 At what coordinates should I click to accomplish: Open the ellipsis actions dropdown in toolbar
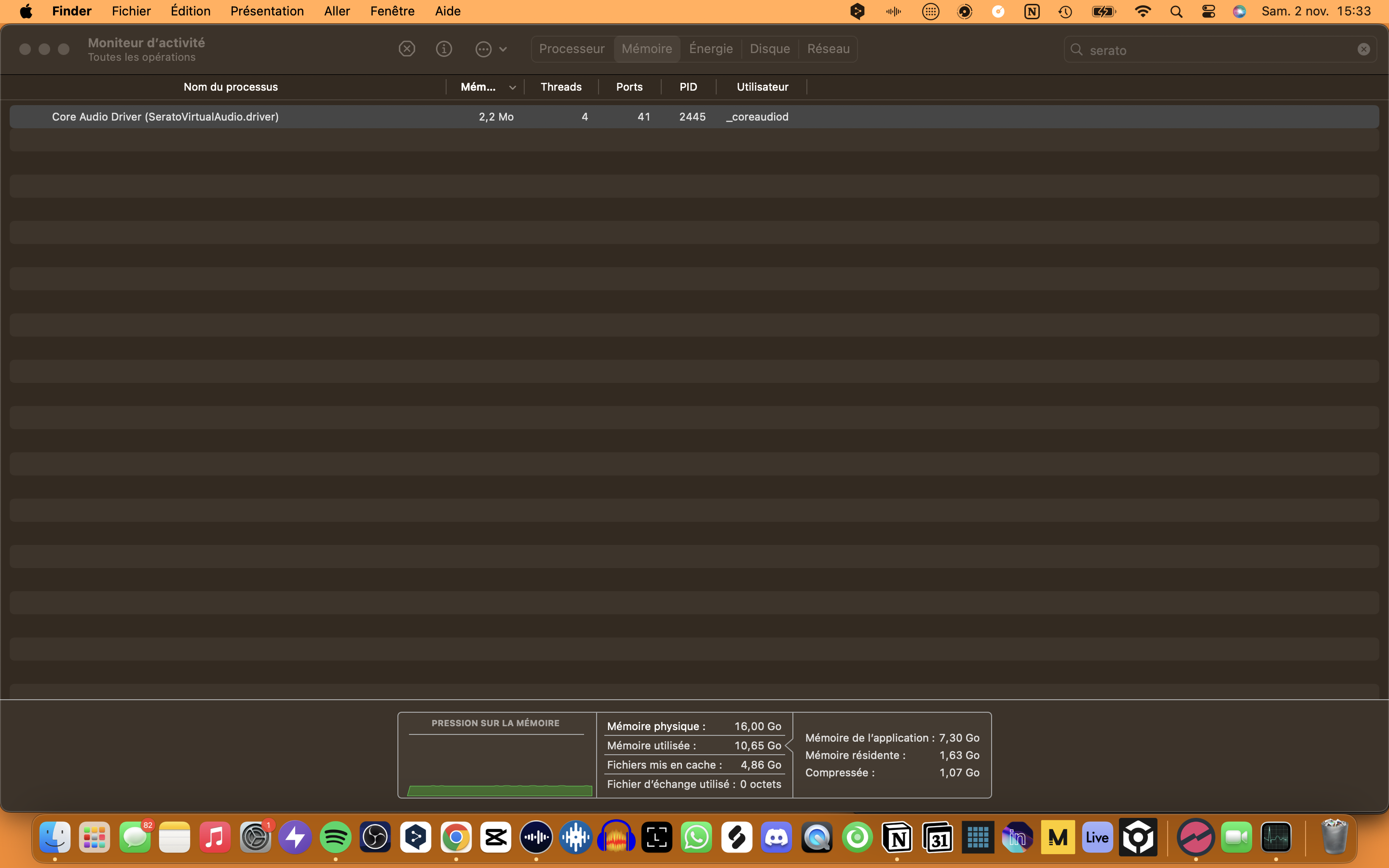(x=491, y=49)
